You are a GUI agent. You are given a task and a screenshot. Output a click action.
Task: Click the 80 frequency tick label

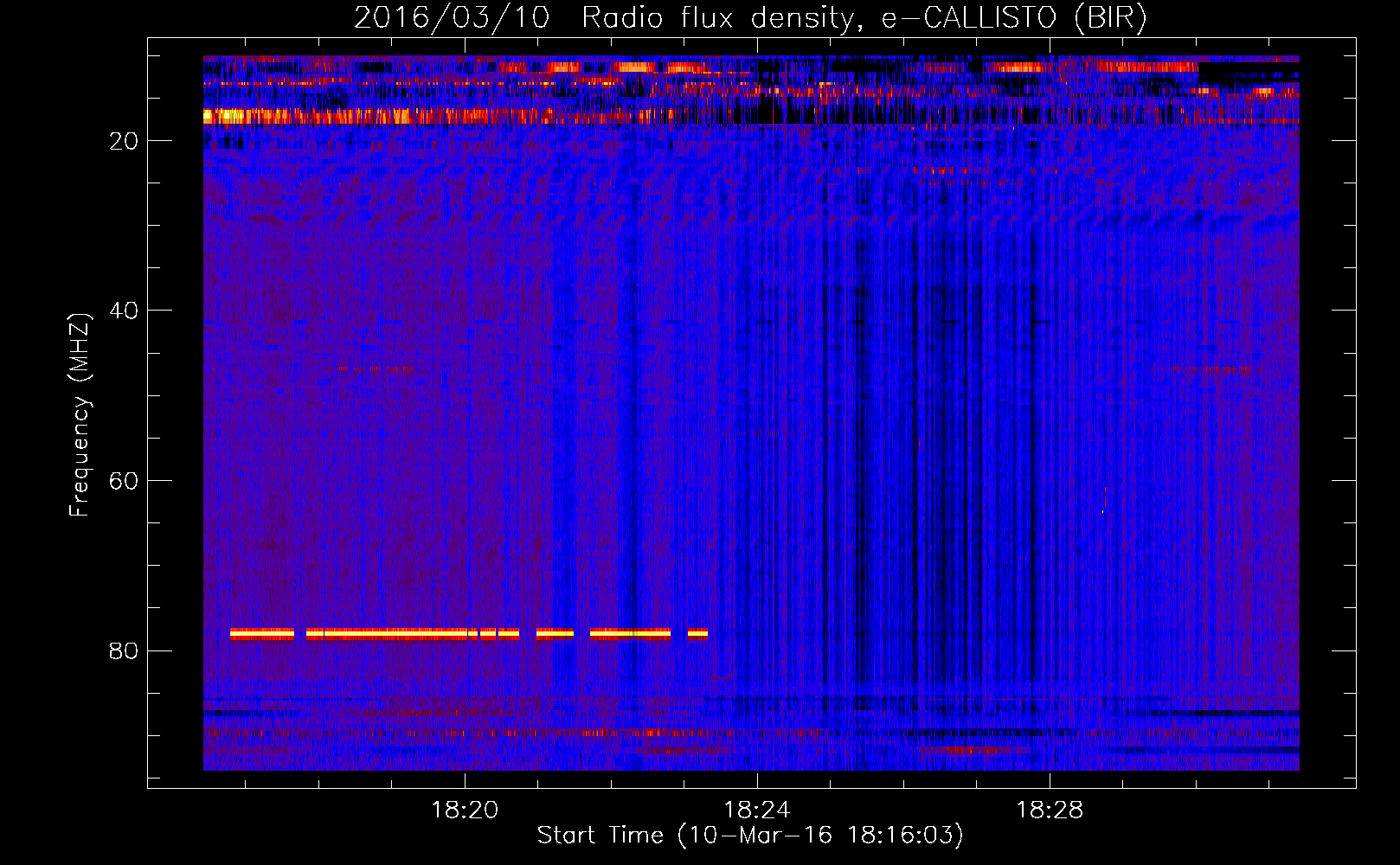(124, 650)
